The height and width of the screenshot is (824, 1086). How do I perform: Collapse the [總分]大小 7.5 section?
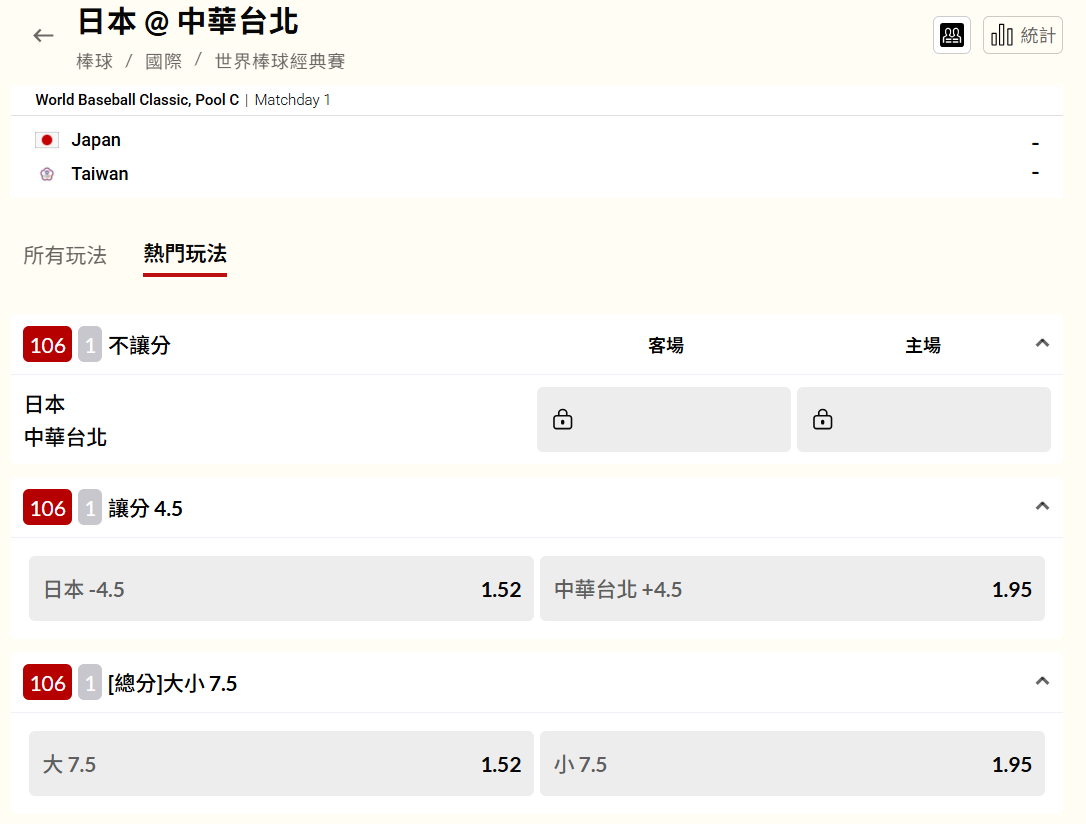coord(1042,681)
